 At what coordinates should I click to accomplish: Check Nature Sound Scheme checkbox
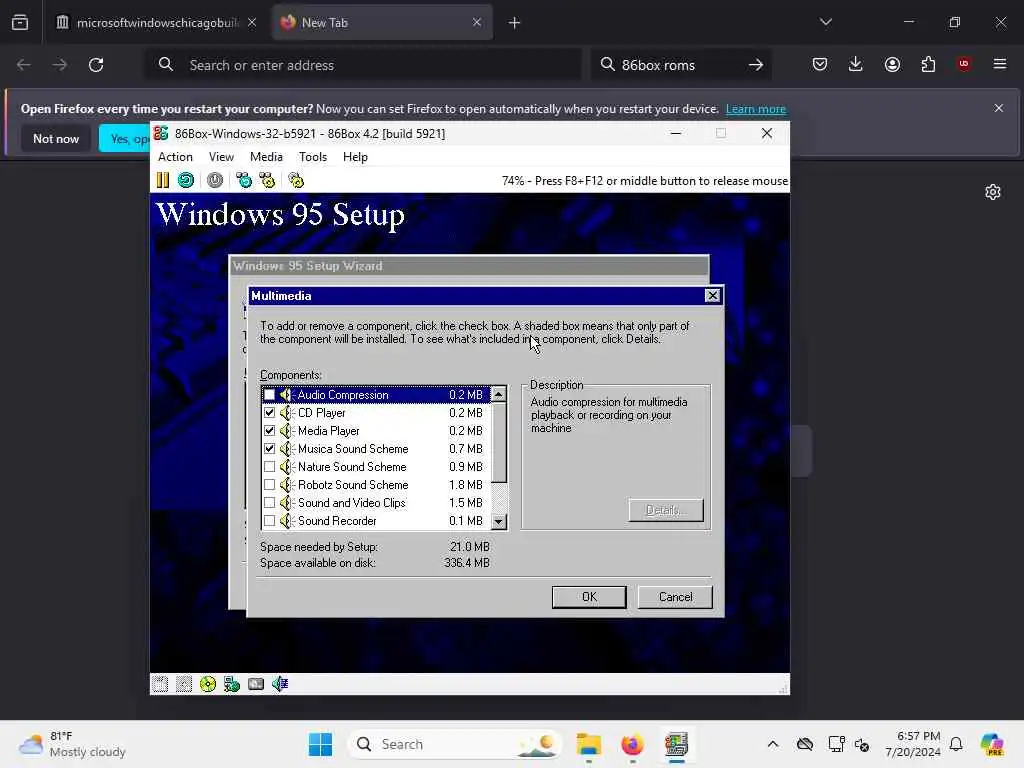click(x=269, y=467)
